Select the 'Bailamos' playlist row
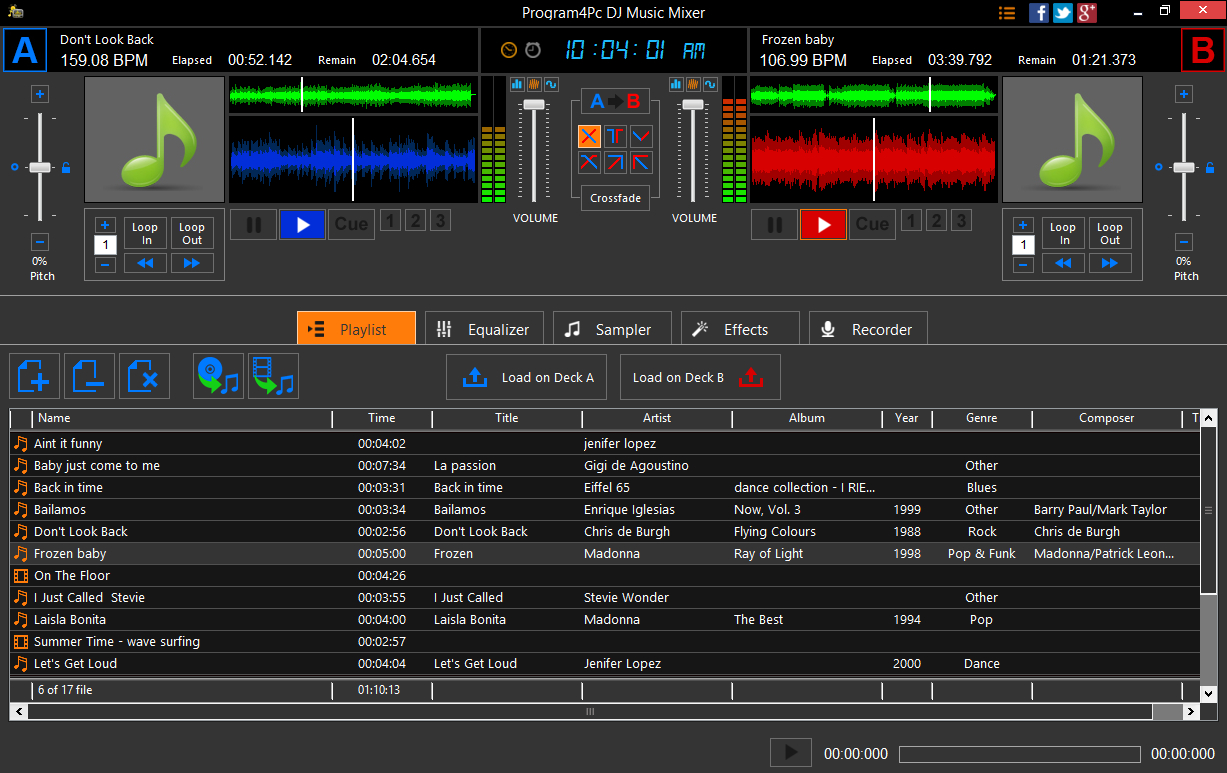 click(x=605, y=509)
